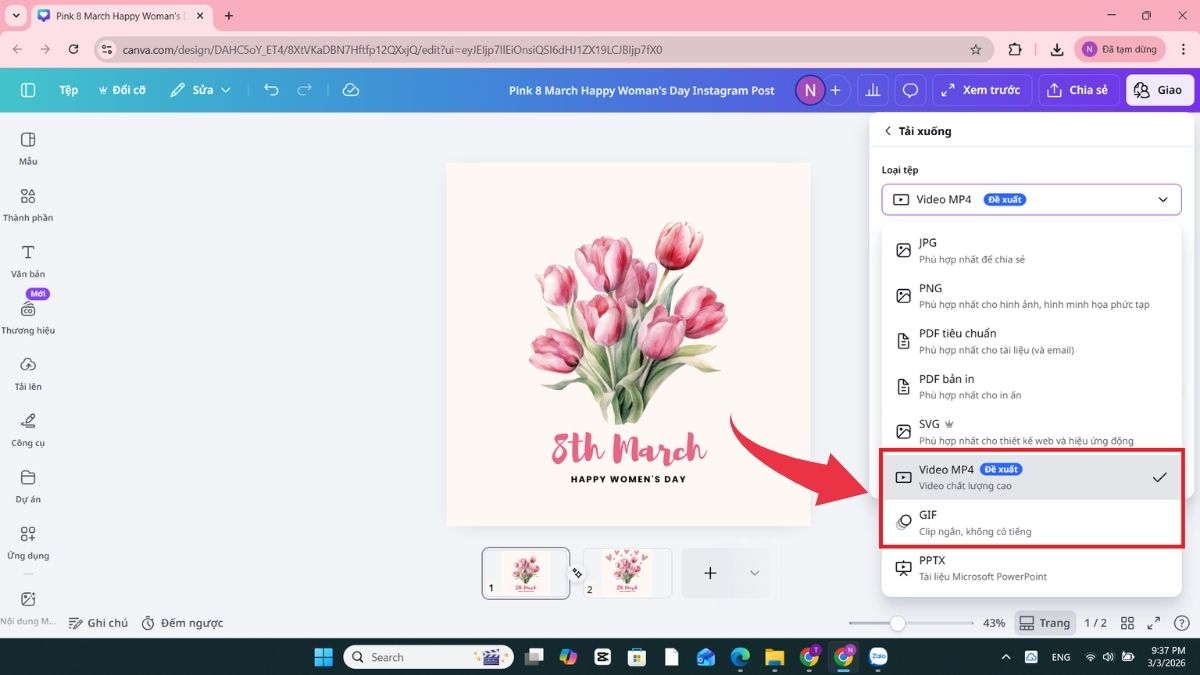This screenshot has height=675, width=1200.
Task: Select SVG file type option
Action: [1031, 431]
